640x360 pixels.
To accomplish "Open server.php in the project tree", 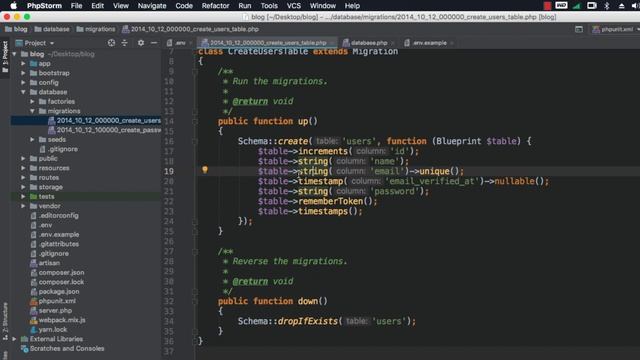I will pyautogui.click(x=51, y=310).
